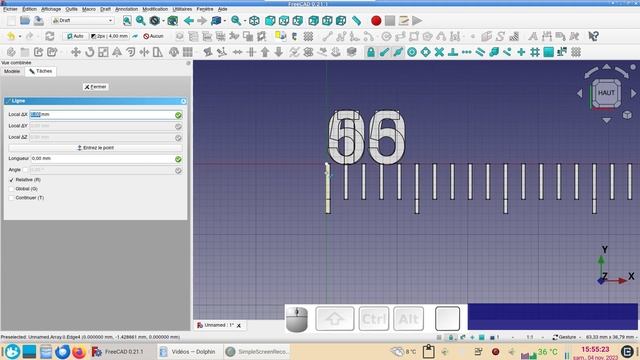Switch to the Modèle tab
Image resolution: width=640 pixels, height=360 pixels.
[x=12, y=71]
